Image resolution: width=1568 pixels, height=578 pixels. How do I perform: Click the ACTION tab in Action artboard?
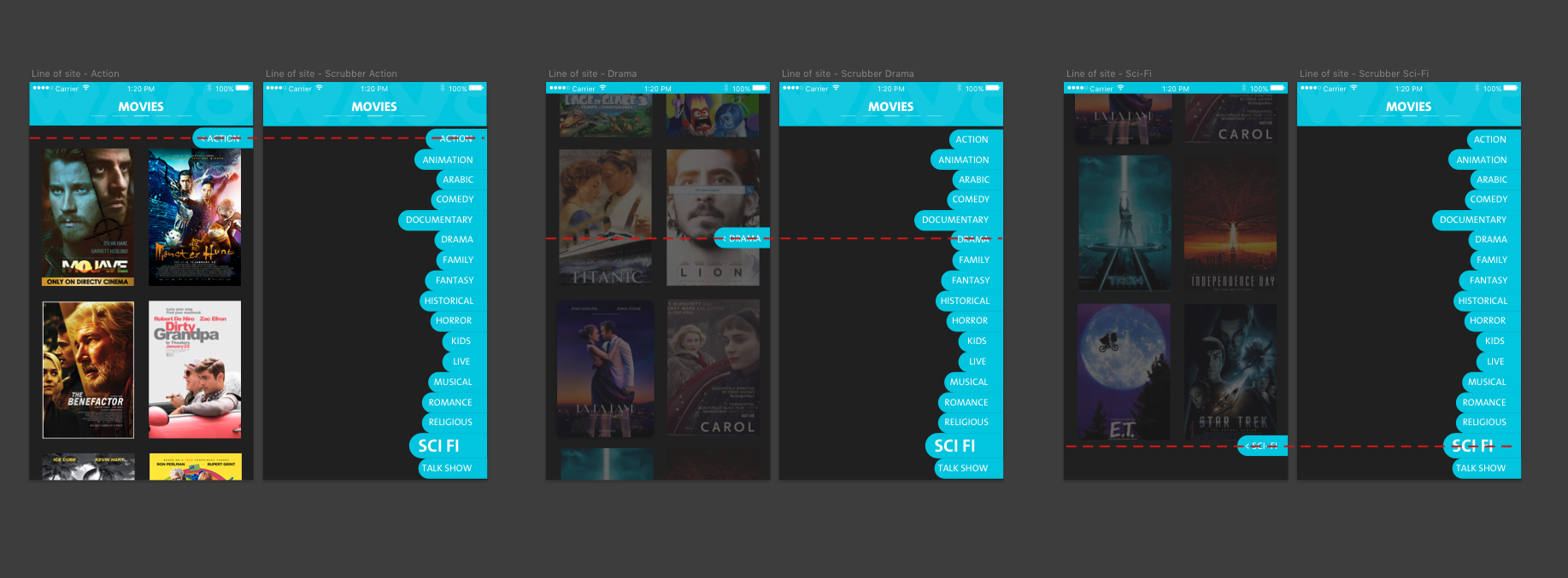coord(223,138)
